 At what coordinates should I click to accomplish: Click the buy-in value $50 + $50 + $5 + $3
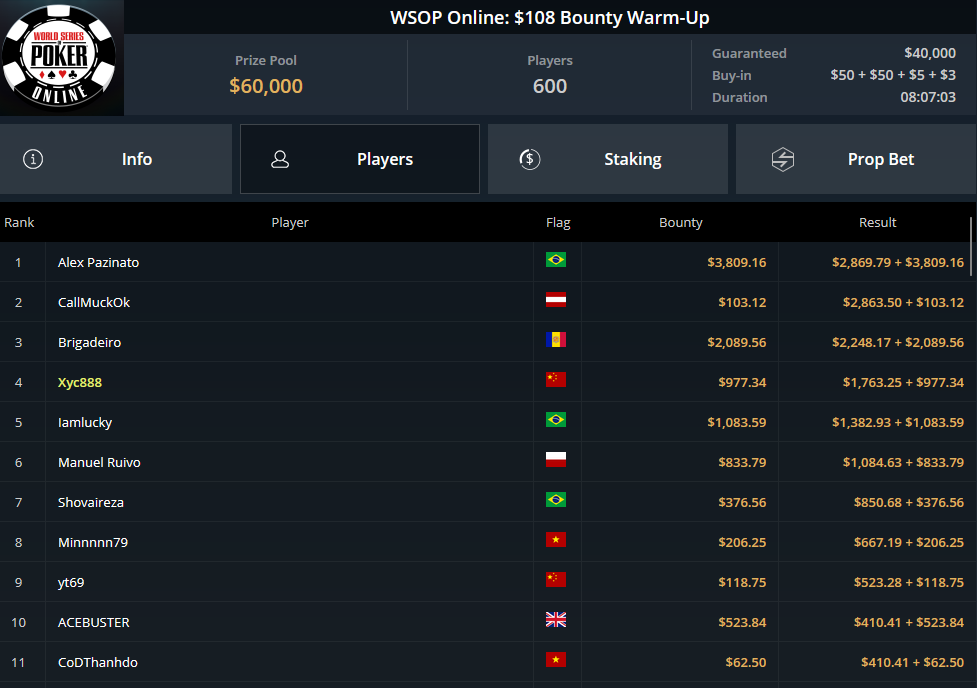click(x=893, y=75)
